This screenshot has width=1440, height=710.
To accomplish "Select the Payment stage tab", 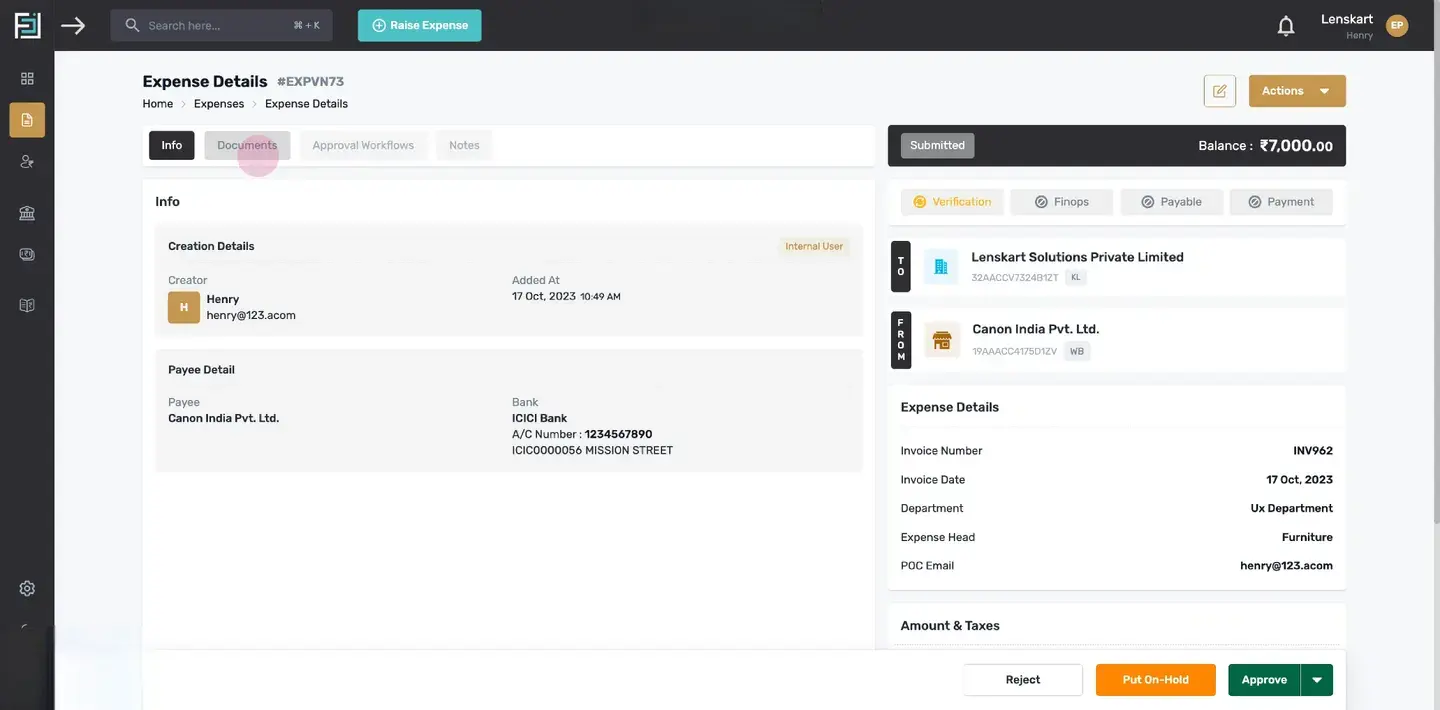I will point(1281,202).
